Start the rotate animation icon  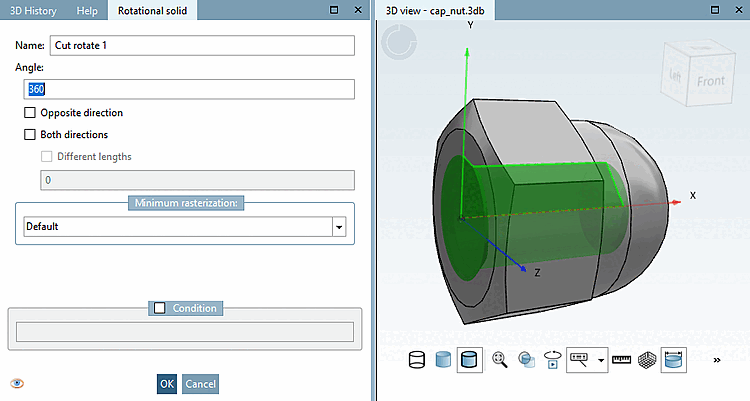(x=551, y=358)
